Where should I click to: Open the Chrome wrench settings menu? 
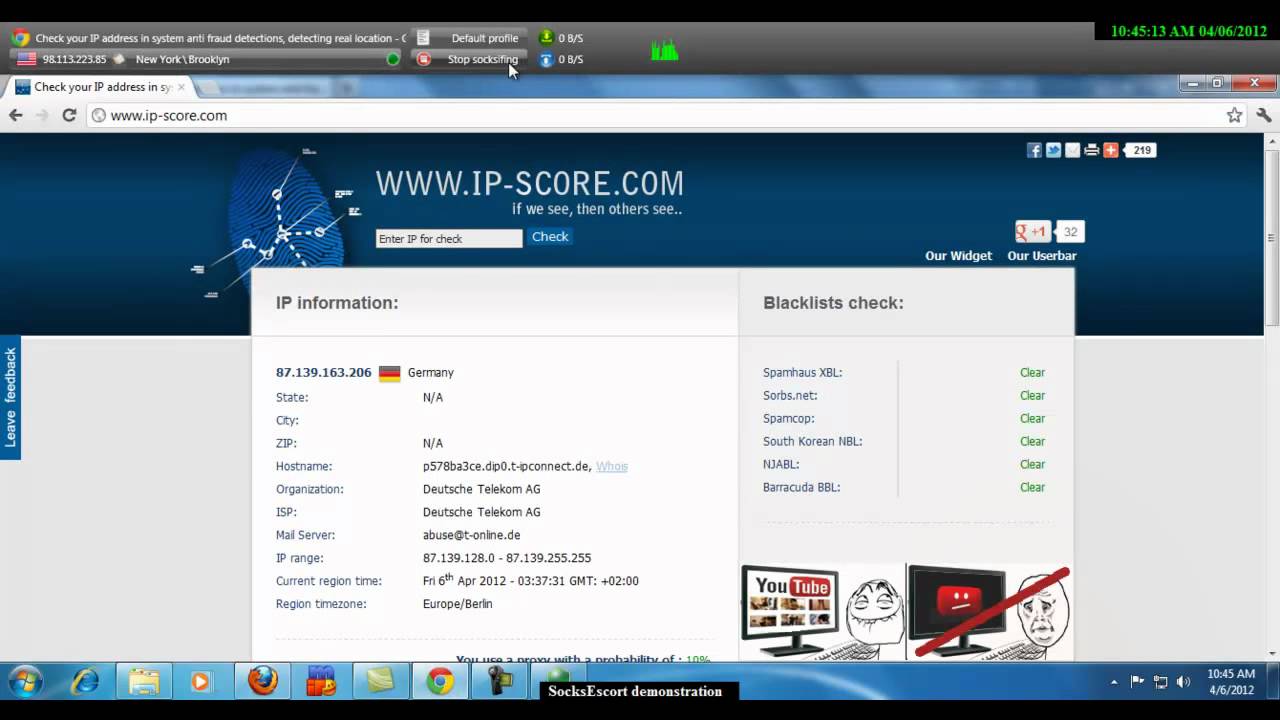click(x=1264, y=115)
